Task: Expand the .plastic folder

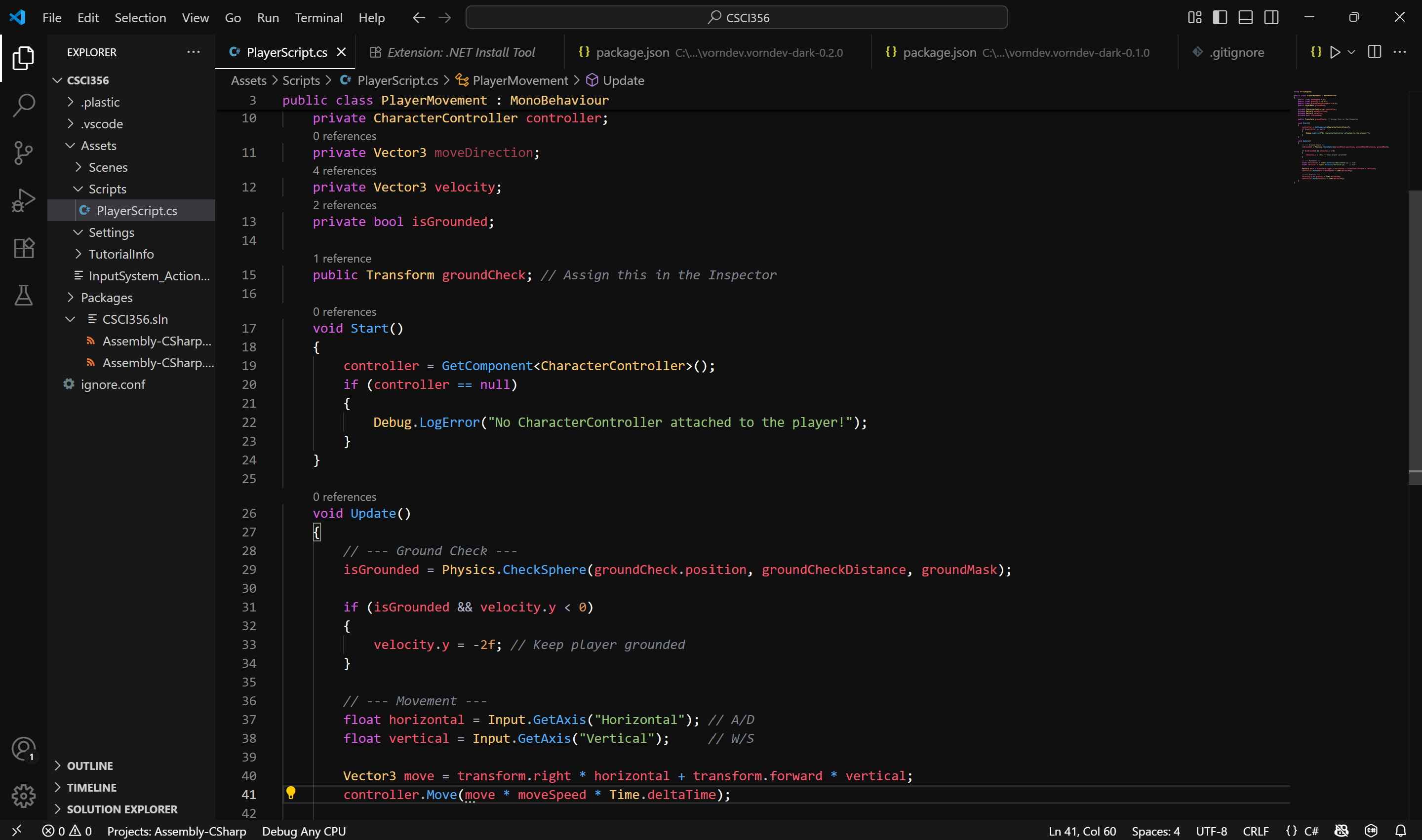Action: click(100, 103)
